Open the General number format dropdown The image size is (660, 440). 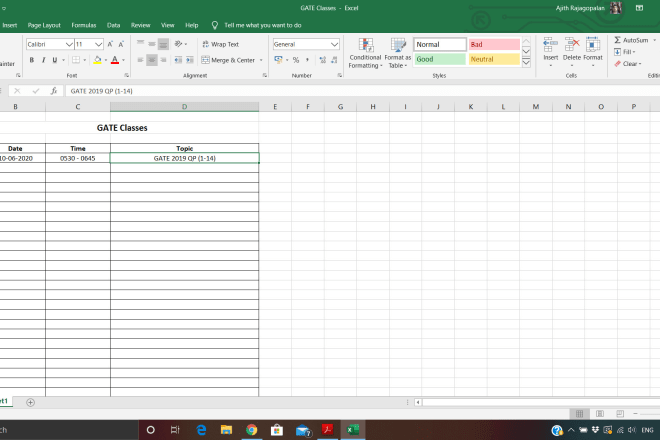coord(334,45)
